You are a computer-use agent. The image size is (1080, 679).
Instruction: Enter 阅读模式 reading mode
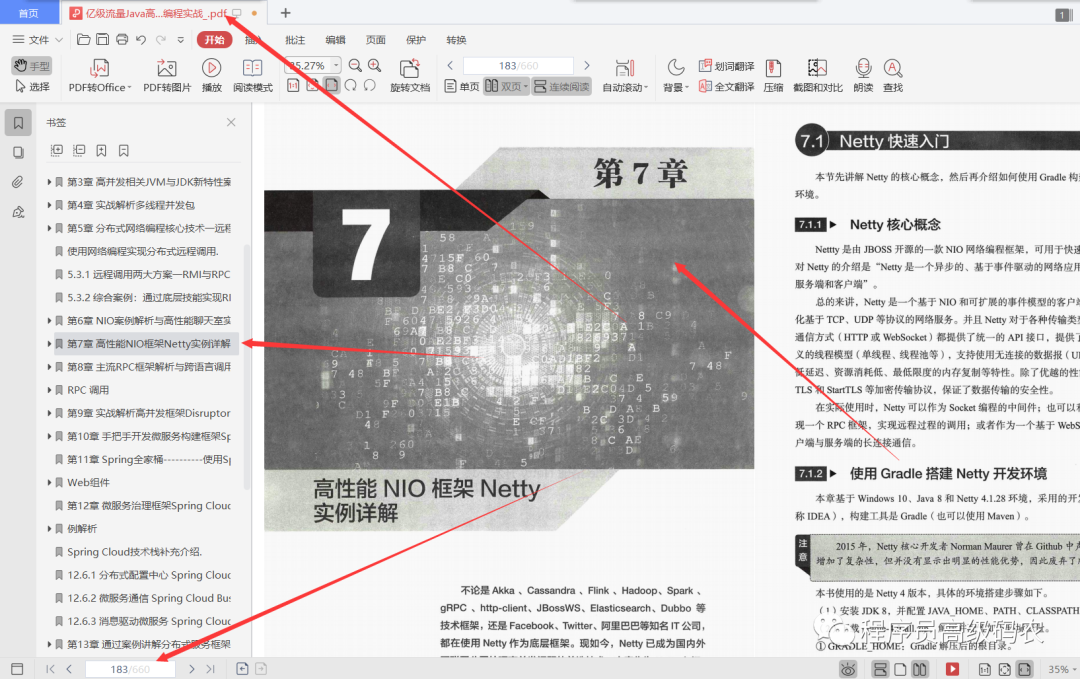(253, 76)
